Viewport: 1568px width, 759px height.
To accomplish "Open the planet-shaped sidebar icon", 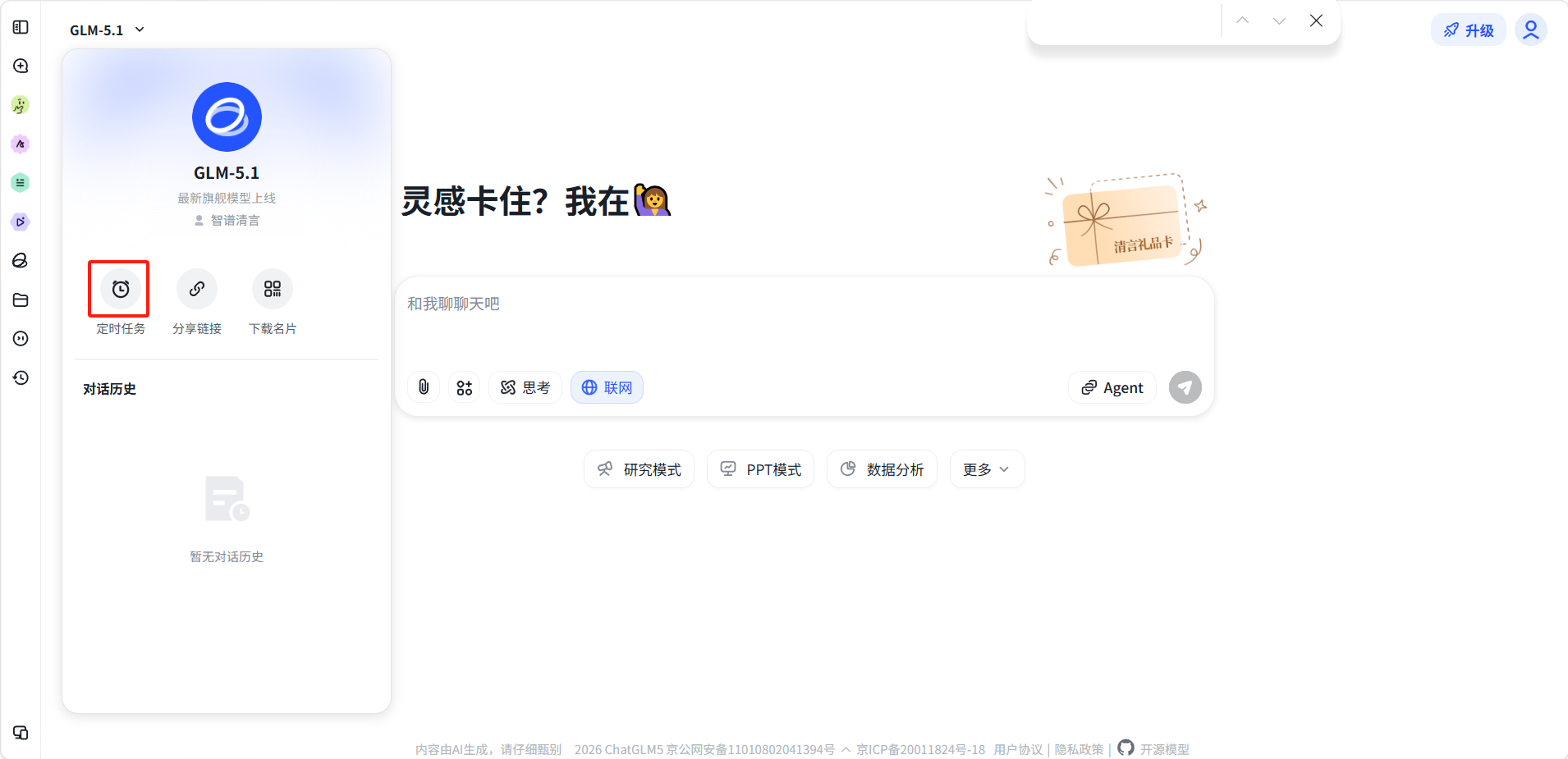I will pos(21,261).
